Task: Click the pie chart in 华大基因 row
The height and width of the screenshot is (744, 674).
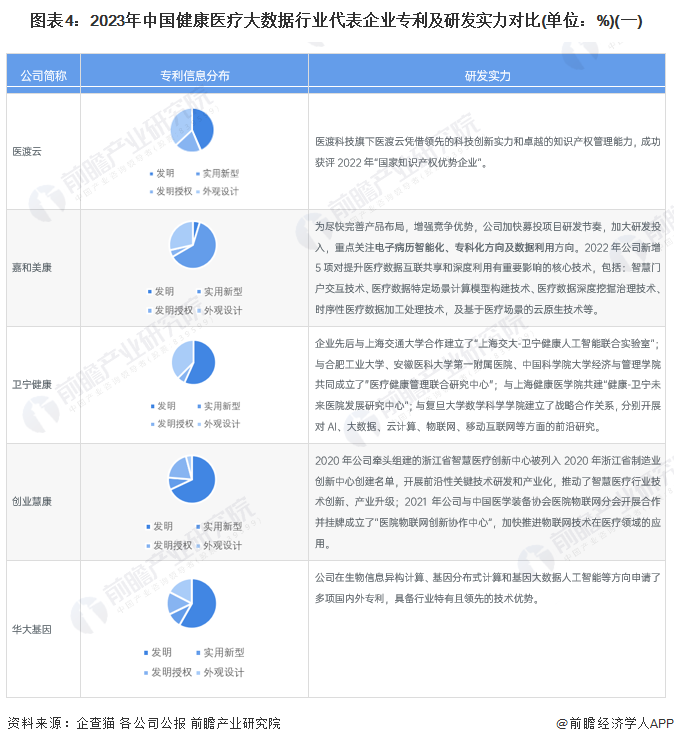Action: [x=192, y=603]
